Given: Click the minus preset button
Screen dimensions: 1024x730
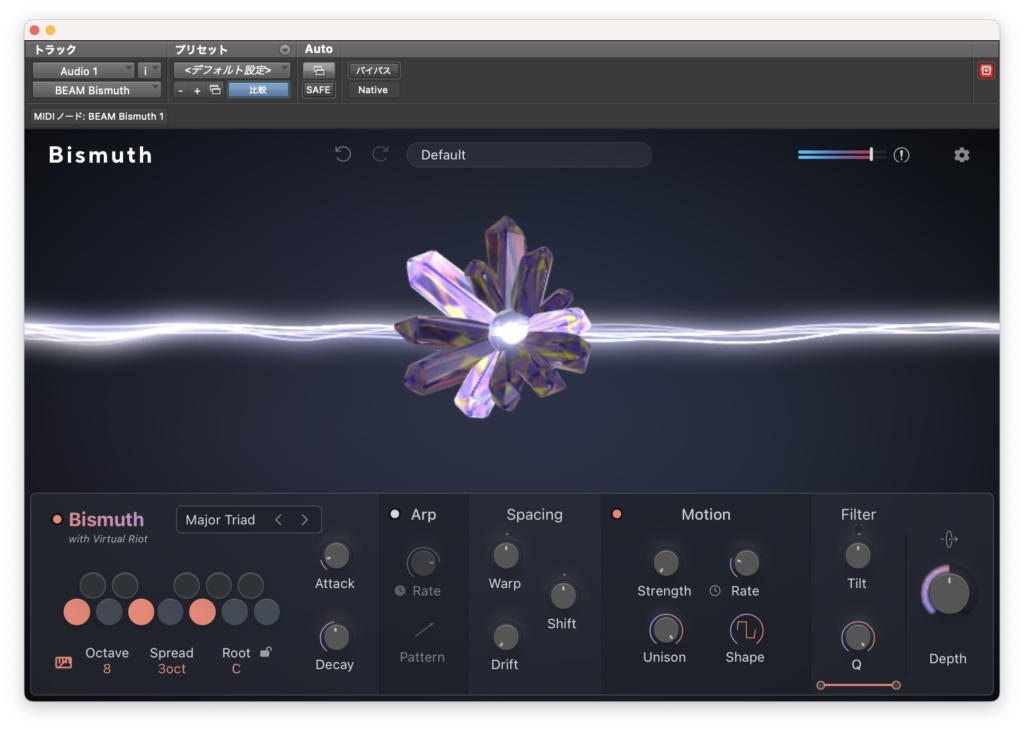Looking at the screenshot, I should click(x=180, y=90).
